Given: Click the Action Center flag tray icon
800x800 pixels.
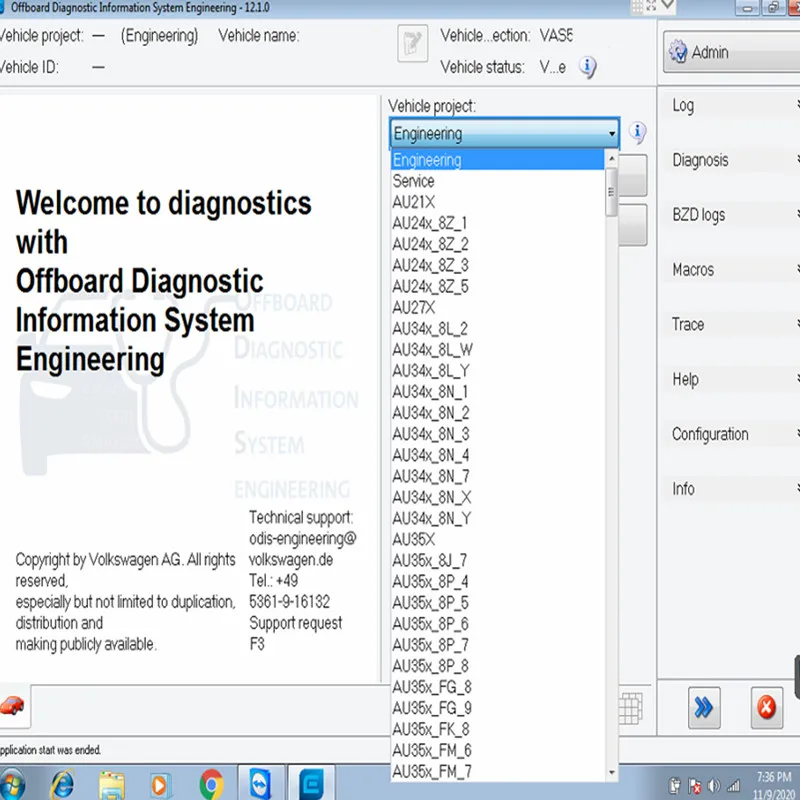Looking at the screenshot, I should point(694,786).
